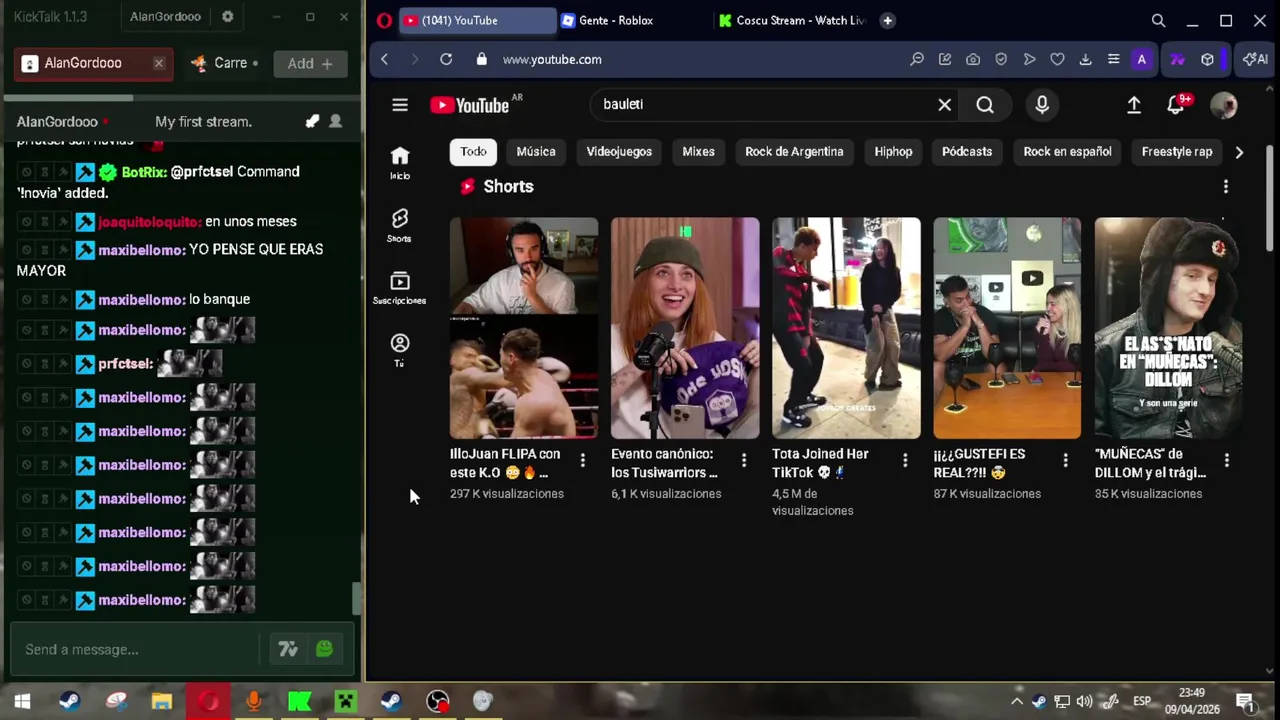
Task: Close the AlanGordooo chat tab
Action: click(x=158, y=63)
